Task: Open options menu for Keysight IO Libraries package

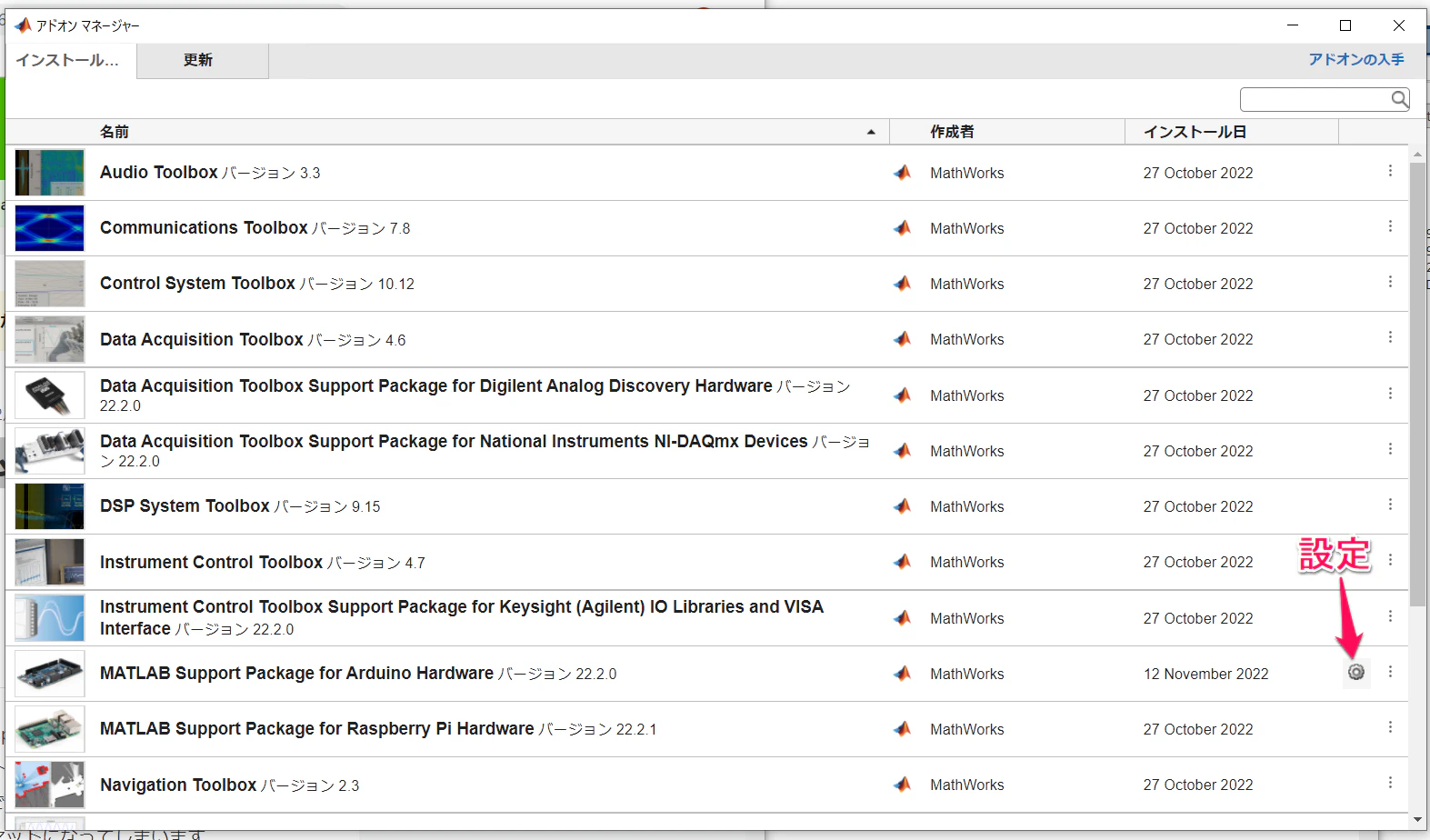Action: (x=1390, y=616)
